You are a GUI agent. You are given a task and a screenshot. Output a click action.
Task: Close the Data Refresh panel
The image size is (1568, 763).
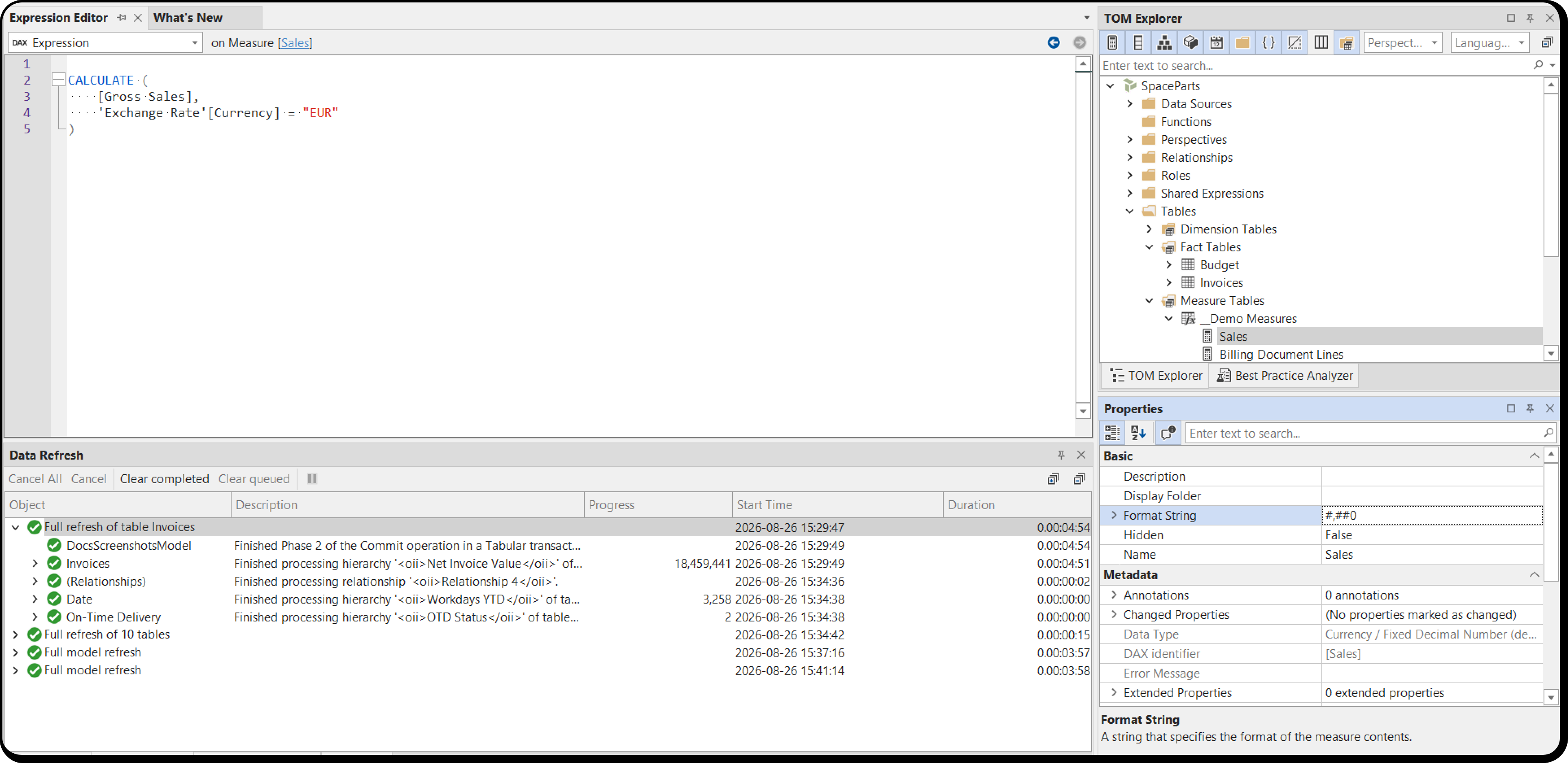pyautogui.click(x=1081, y=455)
